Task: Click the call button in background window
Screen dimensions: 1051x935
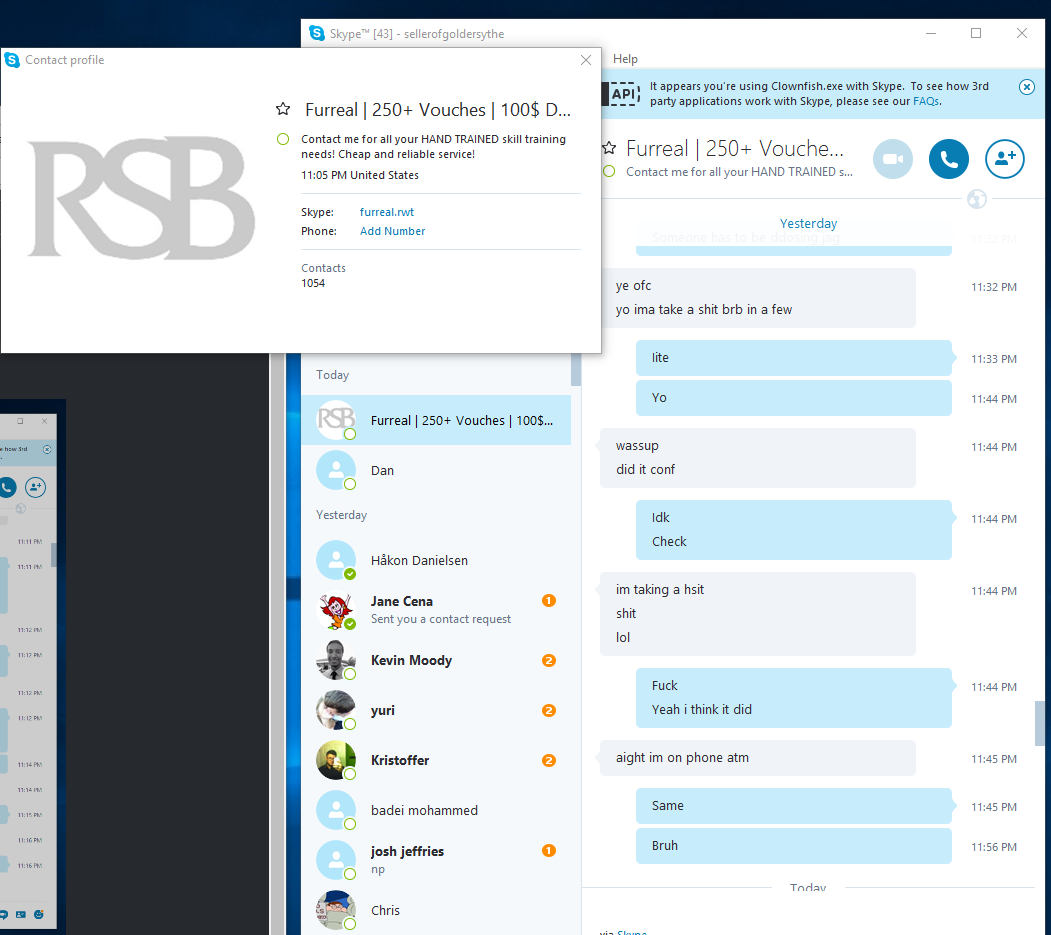Action: click(7, 487)
